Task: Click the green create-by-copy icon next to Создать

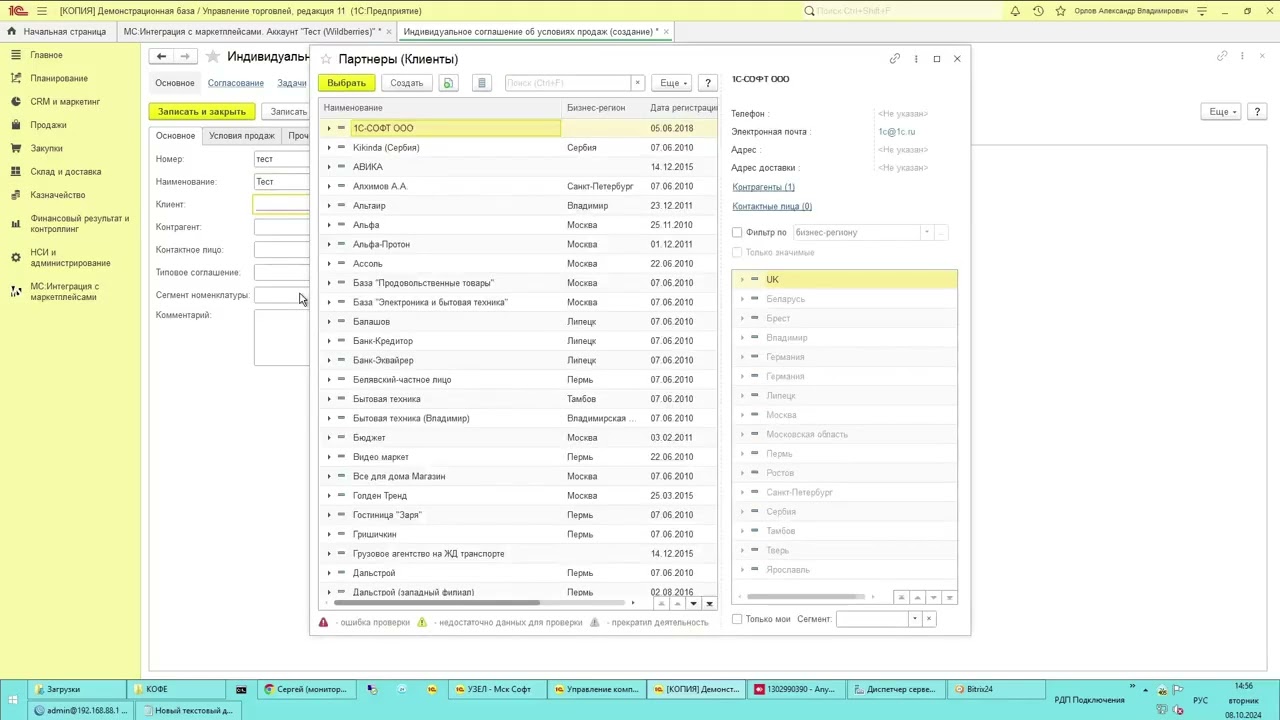Action: (448, 83)
